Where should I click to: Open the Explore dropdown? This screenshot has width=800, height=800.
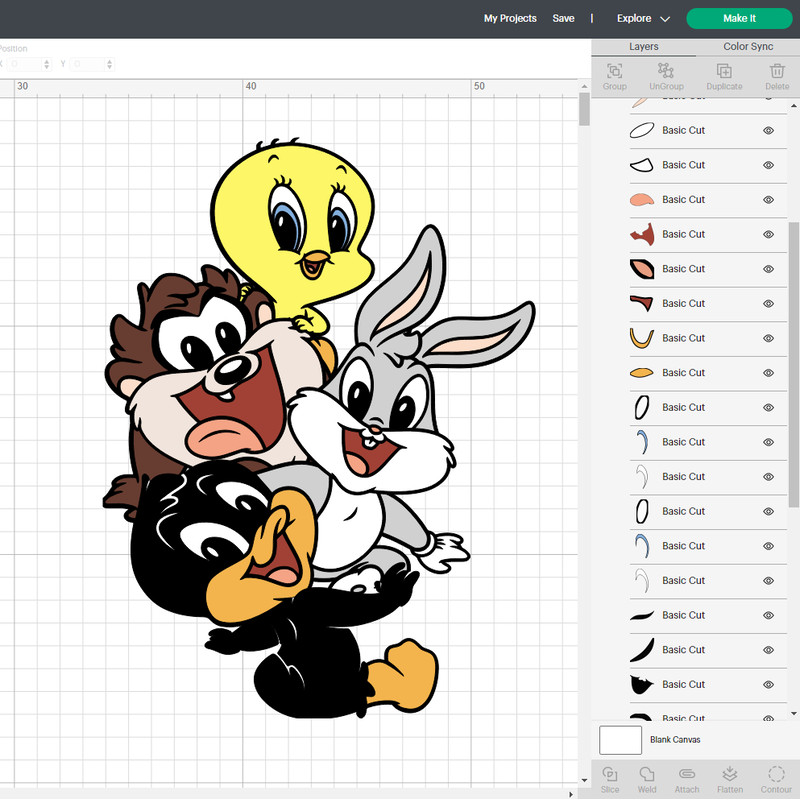640,18
